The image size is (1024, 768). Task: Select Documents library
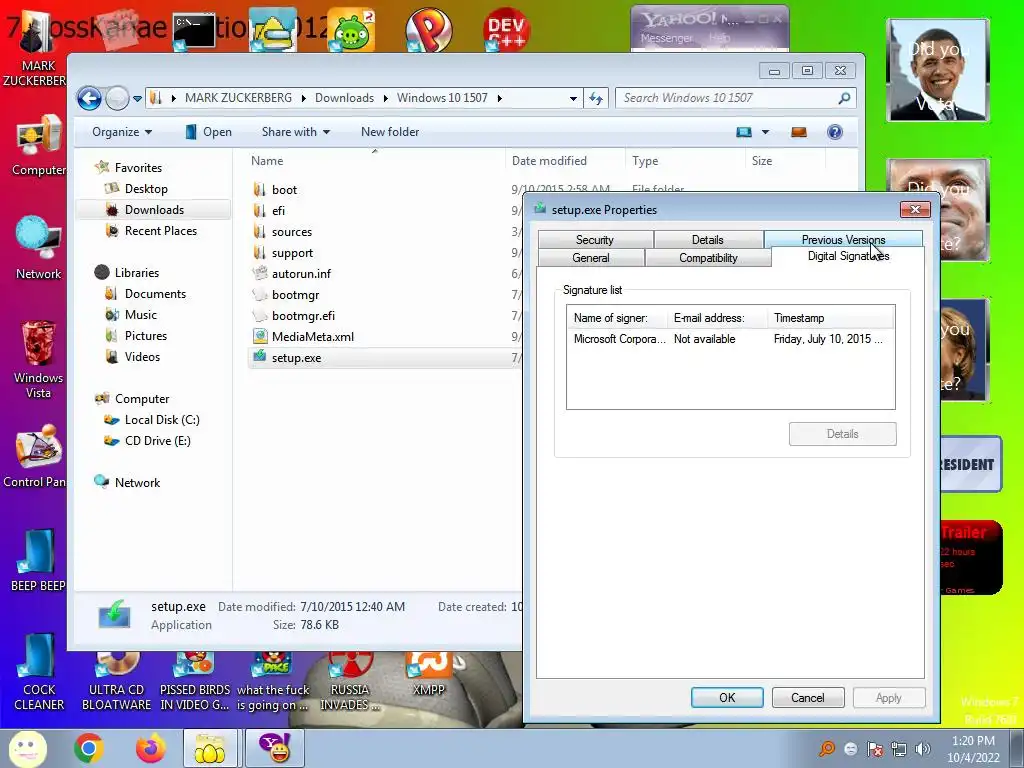pos(155,294)
